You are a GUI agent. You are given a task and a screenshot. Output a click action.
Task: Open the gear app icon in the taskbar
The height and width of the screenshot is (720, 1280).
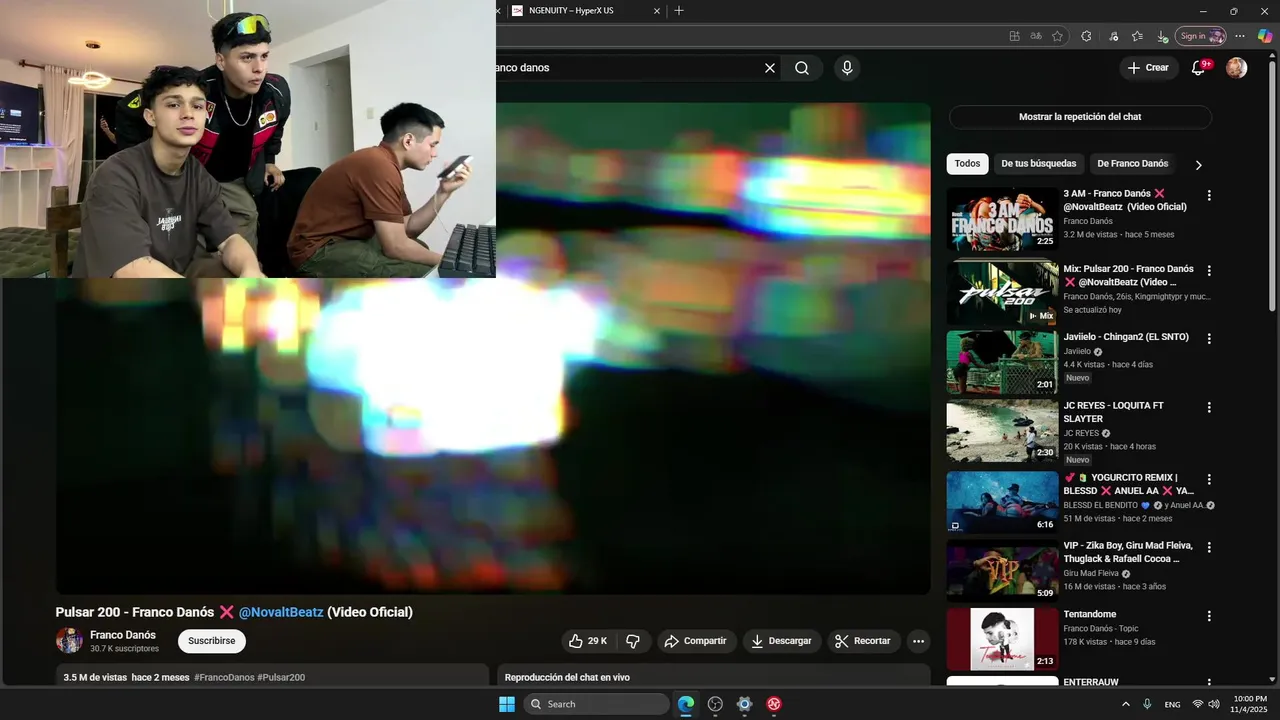tap(744, 704)
